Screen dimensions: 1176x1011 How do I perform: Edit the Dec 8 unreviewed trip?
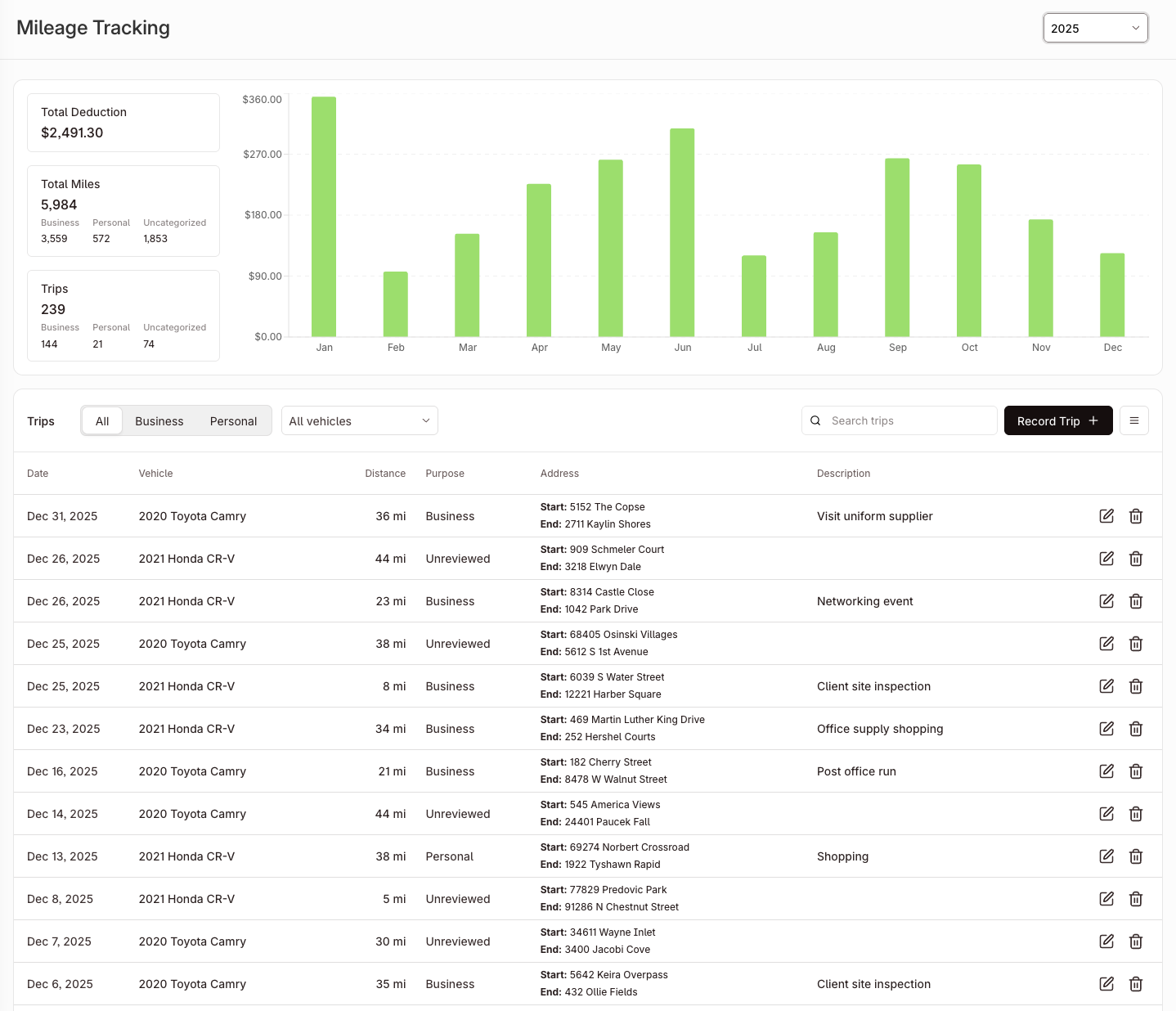coord(1106,899)
